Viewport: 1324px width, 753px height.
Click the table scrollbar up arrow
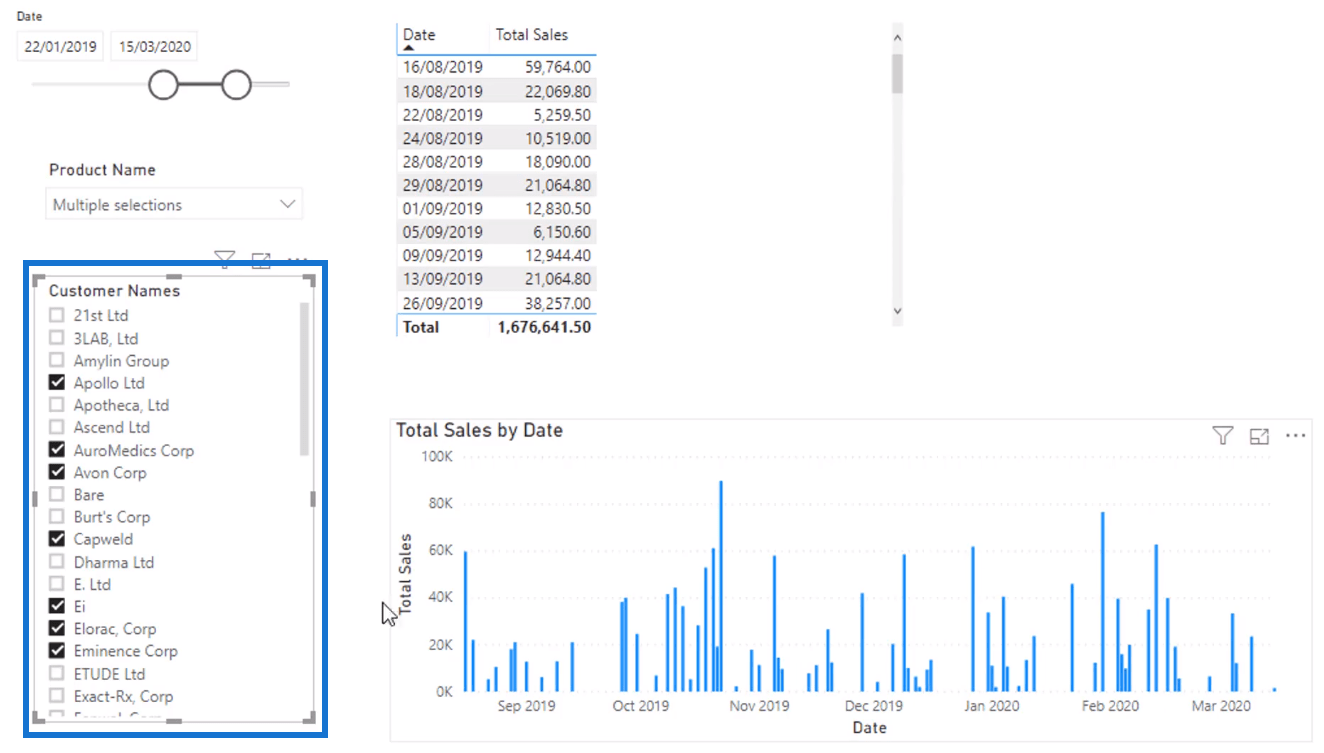[897, 37]
